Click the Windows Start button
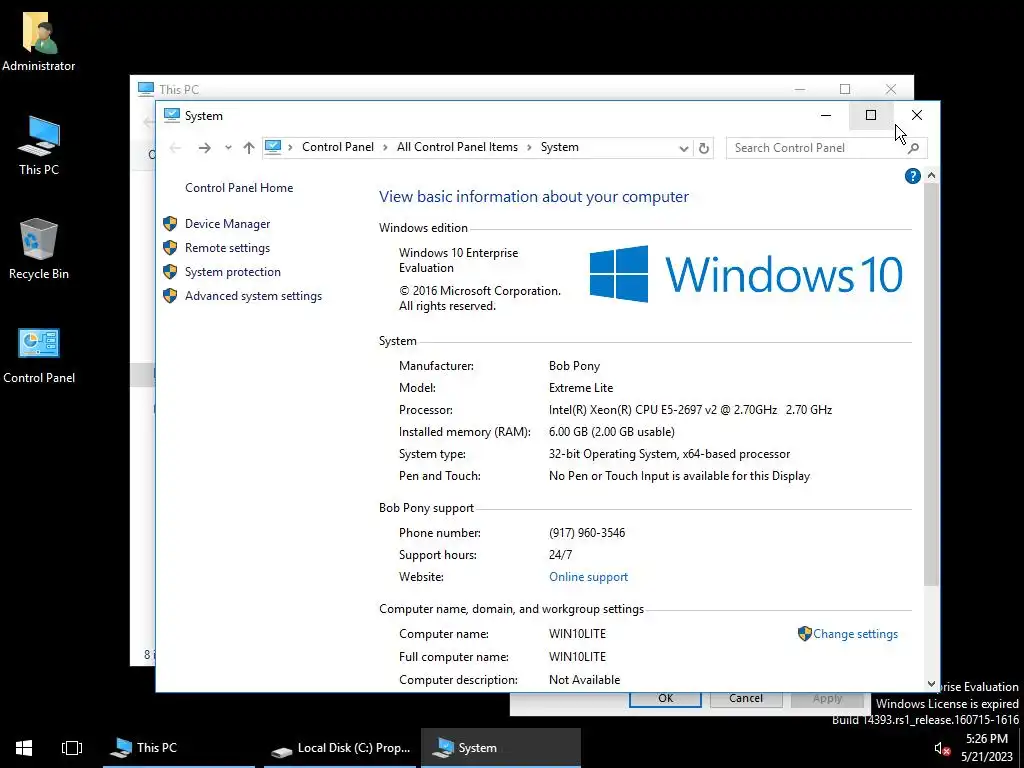This screenshot has width=1024, height=768. (x=24, y=748)
